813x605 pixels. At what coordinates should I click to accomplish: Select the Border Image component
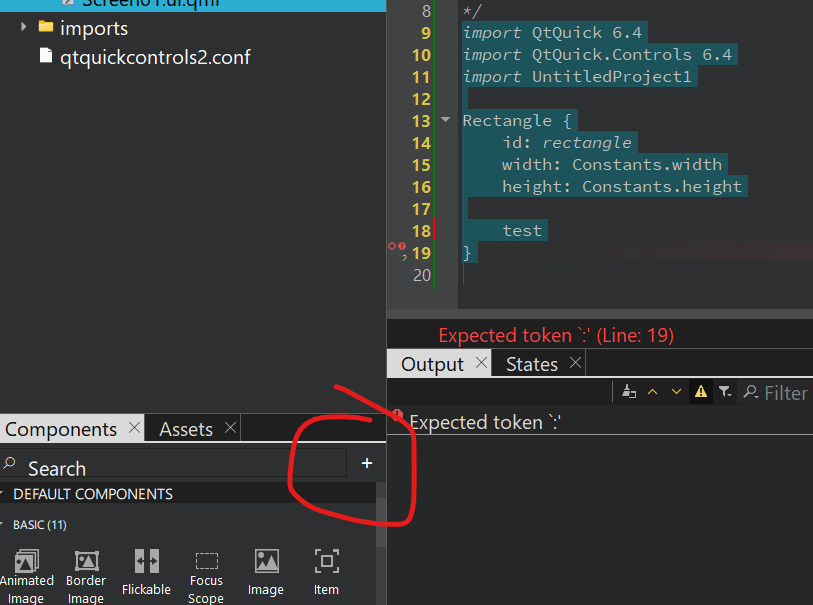pyautogui.click(x=86, y=562)
